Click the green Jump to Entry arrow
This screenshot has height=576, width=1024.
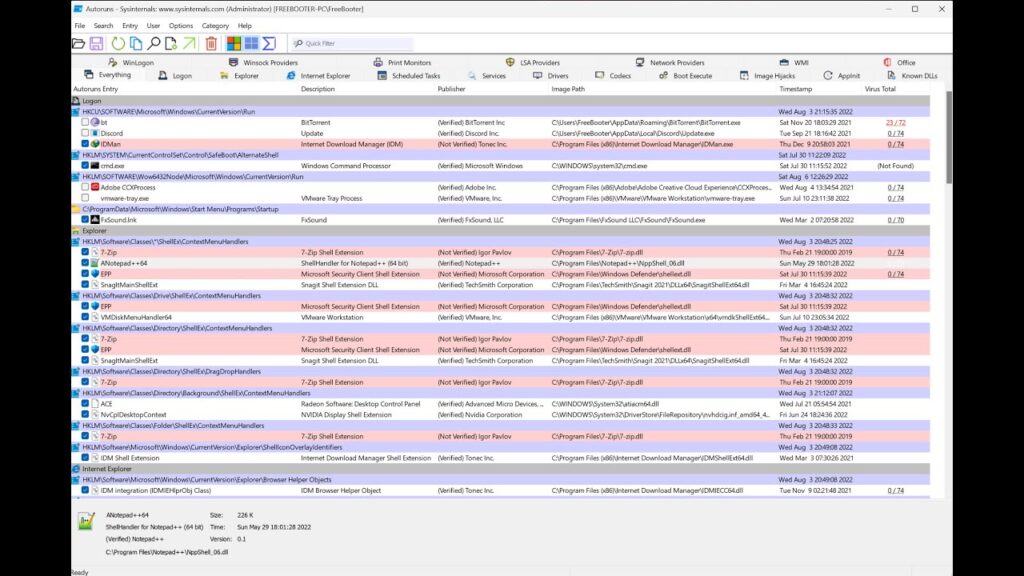[189, 44]
